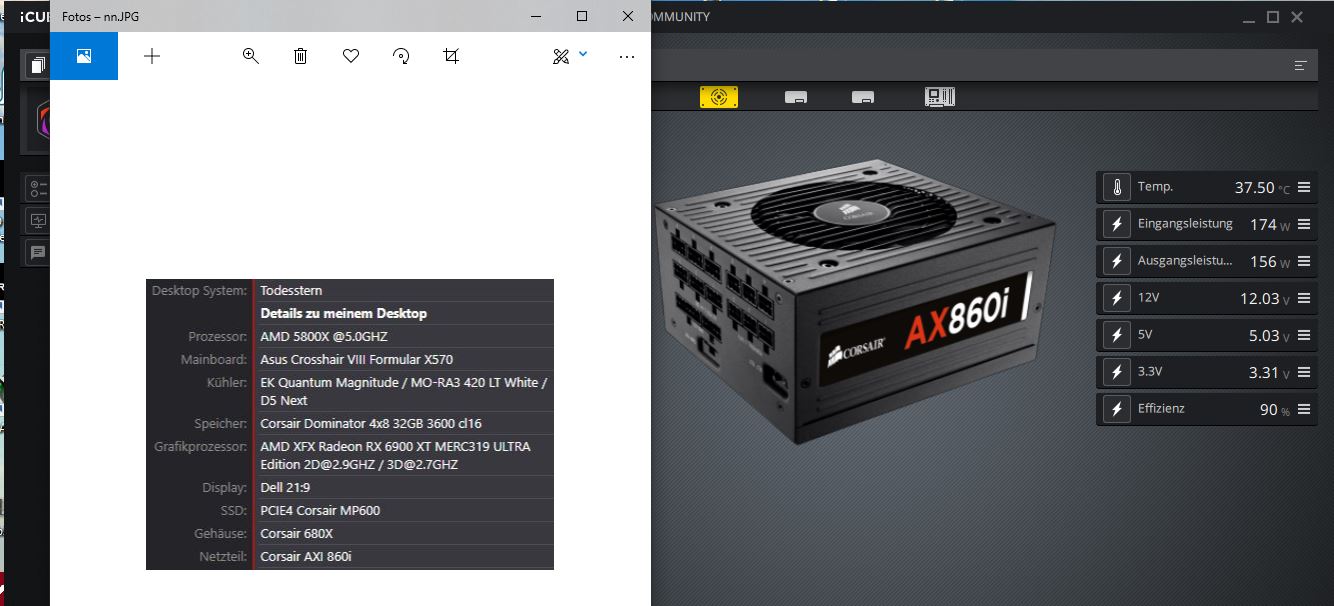Screen dimensions: 1334x606
Task: Mark the photo as favorite with the heart
Action: click(351, 56)
